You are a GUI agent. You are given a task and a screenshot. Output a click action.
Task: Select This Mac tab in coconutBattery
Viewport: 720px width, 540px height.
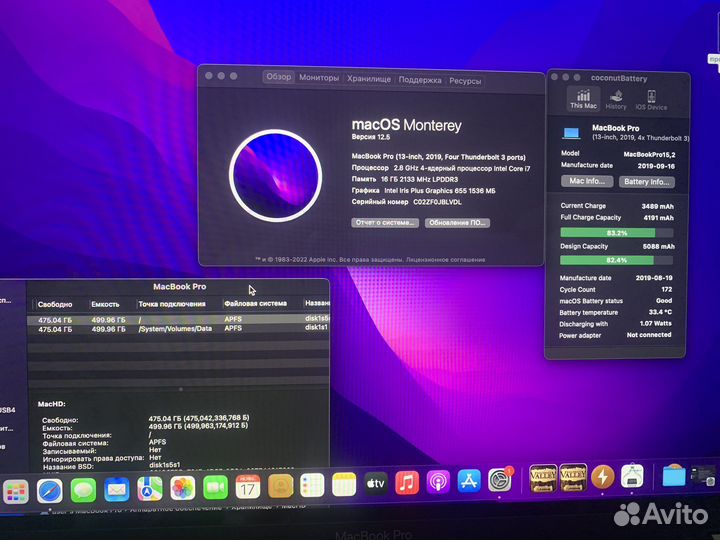[583, 99]
